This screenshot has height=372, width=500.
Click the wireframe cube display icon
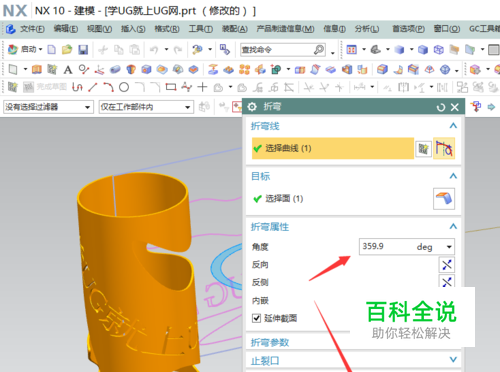439,50
